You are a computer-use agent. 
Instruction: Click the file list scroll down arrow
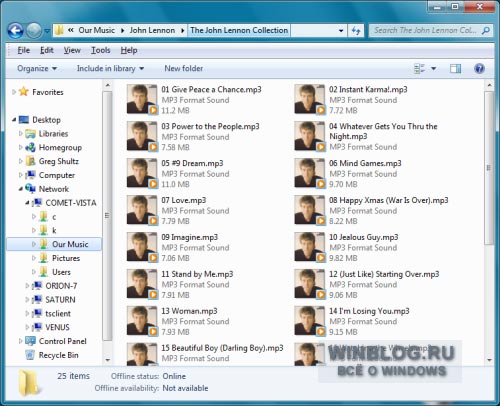489,360
